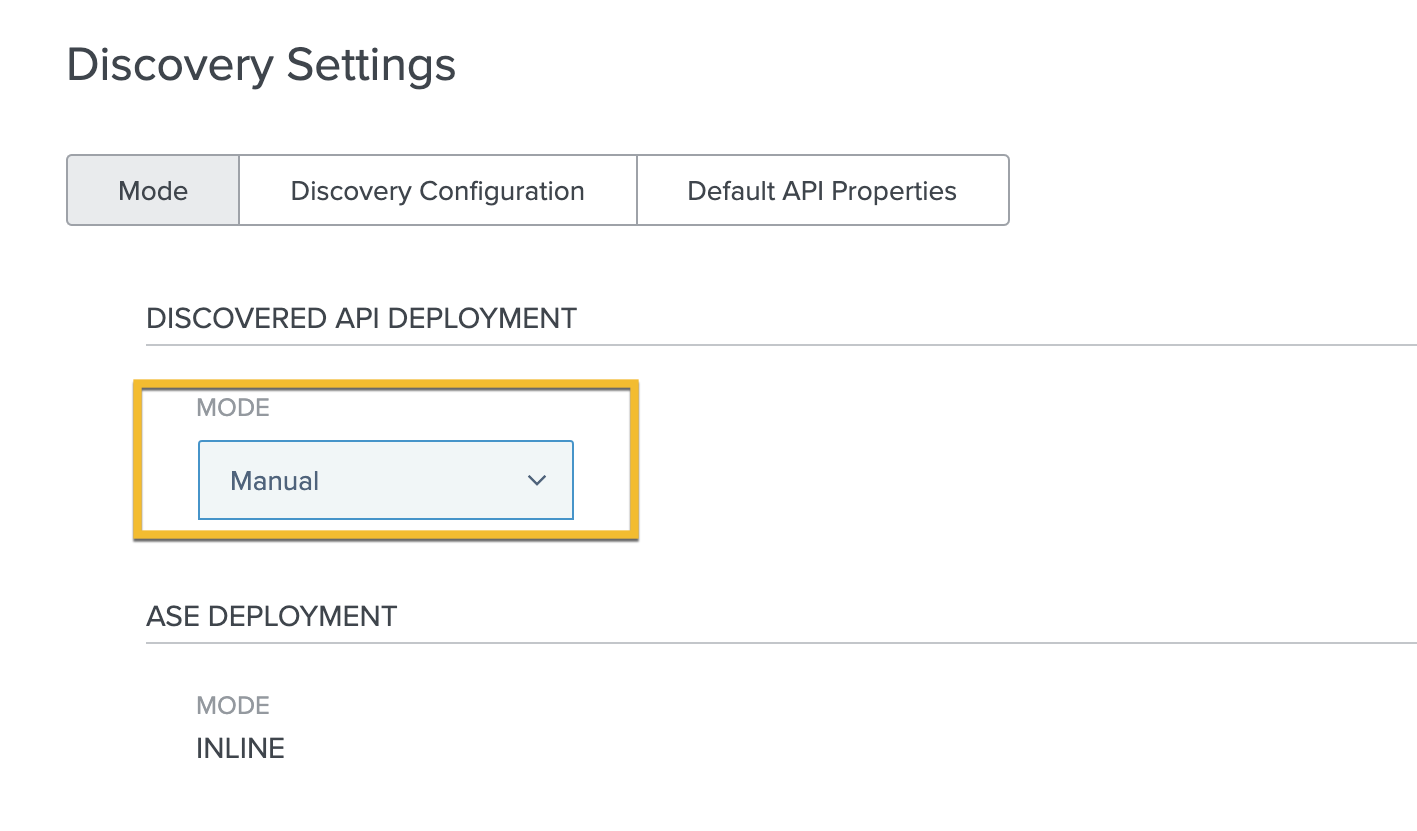Click the Discovery Settings page heading
This screenshot has height=831, width=1417.
point(261,65)
